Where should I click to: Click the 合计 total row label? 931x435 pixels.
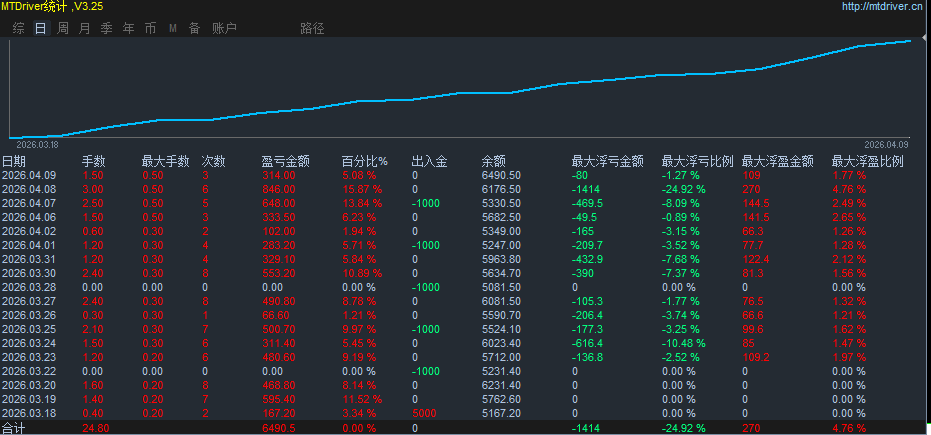pyautogui.click(x=14, y=428)
